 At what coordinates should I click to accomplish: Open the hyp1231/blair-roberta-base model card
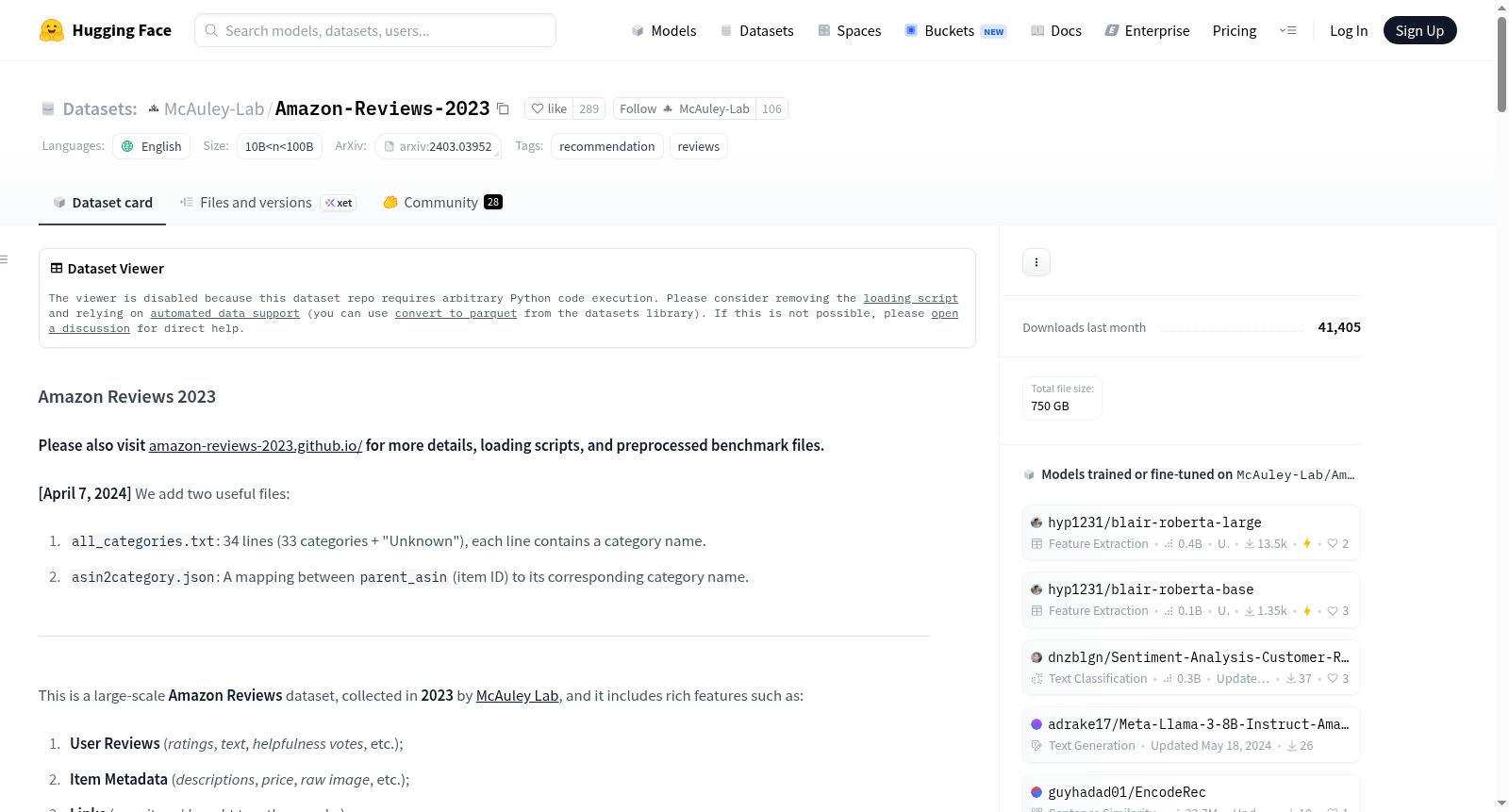[1191, 600]
